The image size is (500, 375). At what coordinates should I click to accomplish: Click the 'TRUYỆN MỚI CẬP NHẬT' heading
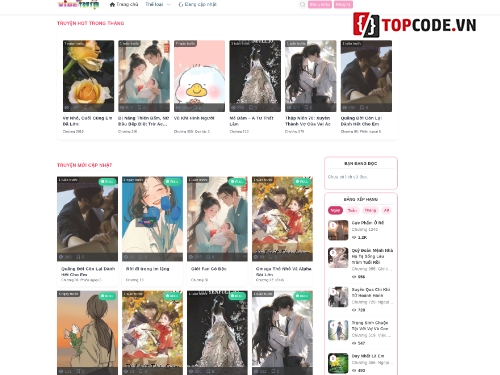(85, 165)
